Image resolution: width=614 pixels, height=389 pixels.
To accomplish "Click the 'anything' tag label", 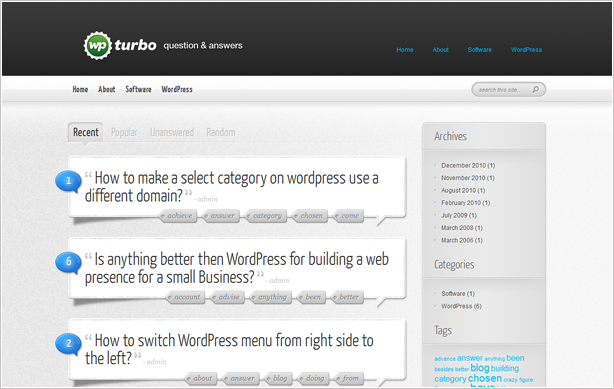I will (x=272, y=297).
